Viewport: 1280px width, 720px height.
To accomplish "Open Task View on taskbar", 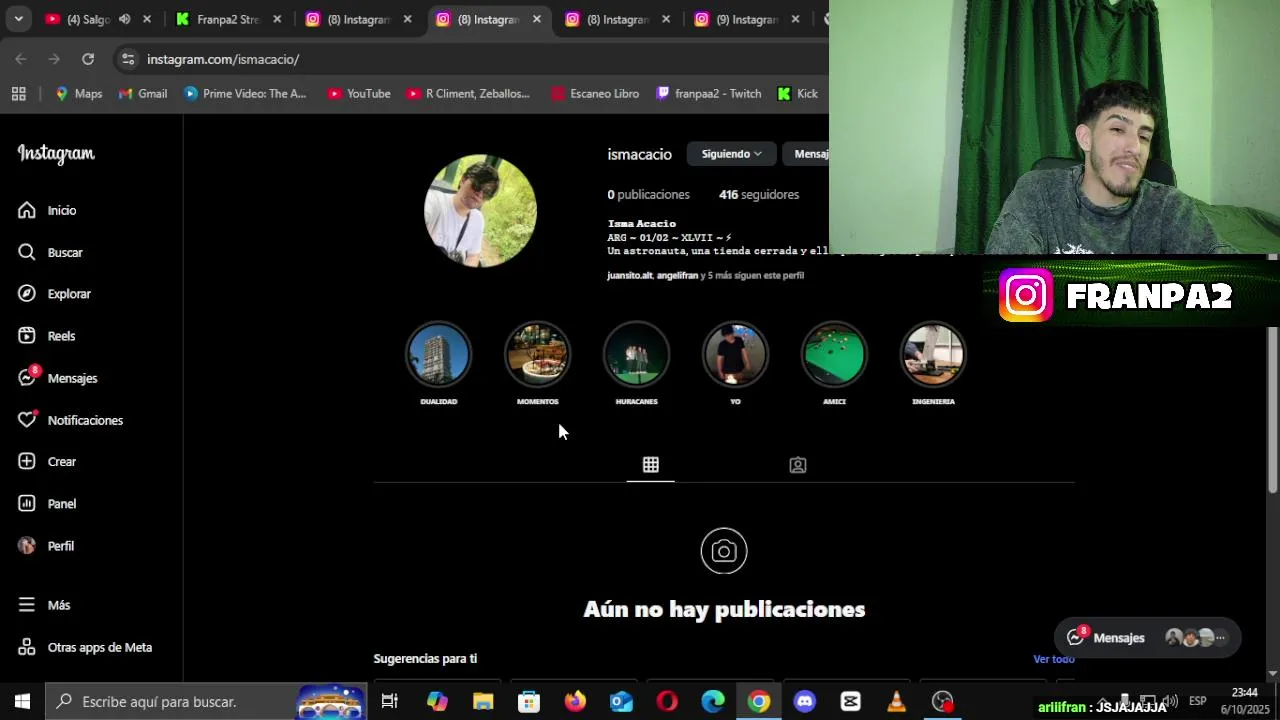I will pos(390,702).
